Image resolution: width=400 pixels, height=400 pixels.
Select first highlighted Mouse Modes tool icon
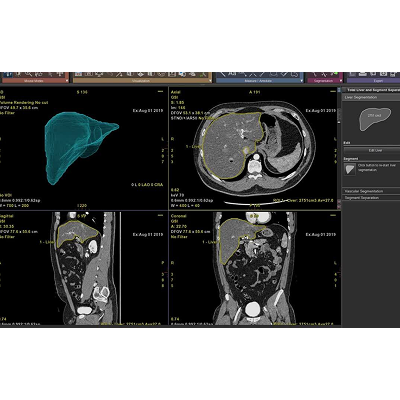click(9, 74)
